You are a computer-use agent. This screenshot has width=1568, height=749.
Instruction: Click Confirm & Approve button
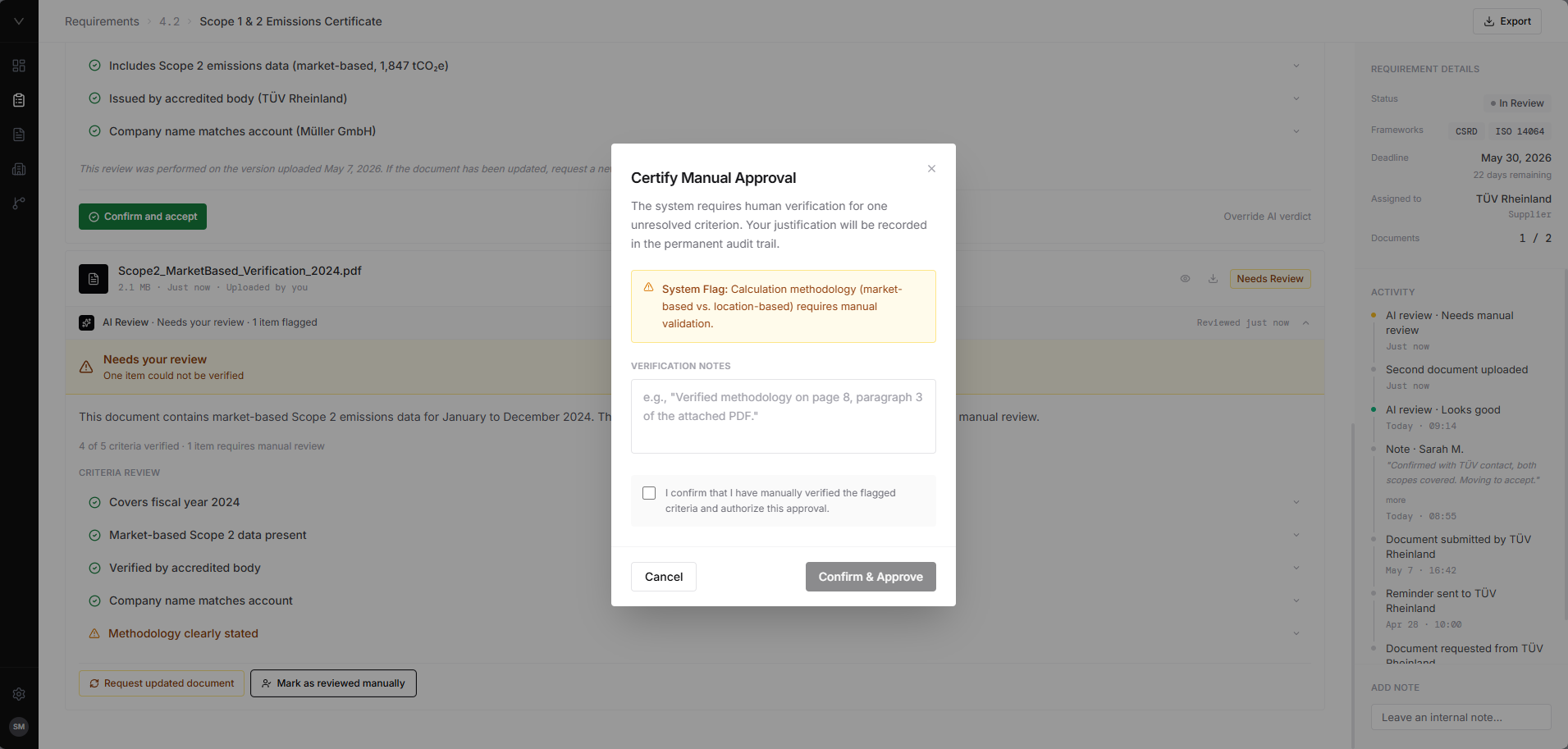[x=871, y=577]
